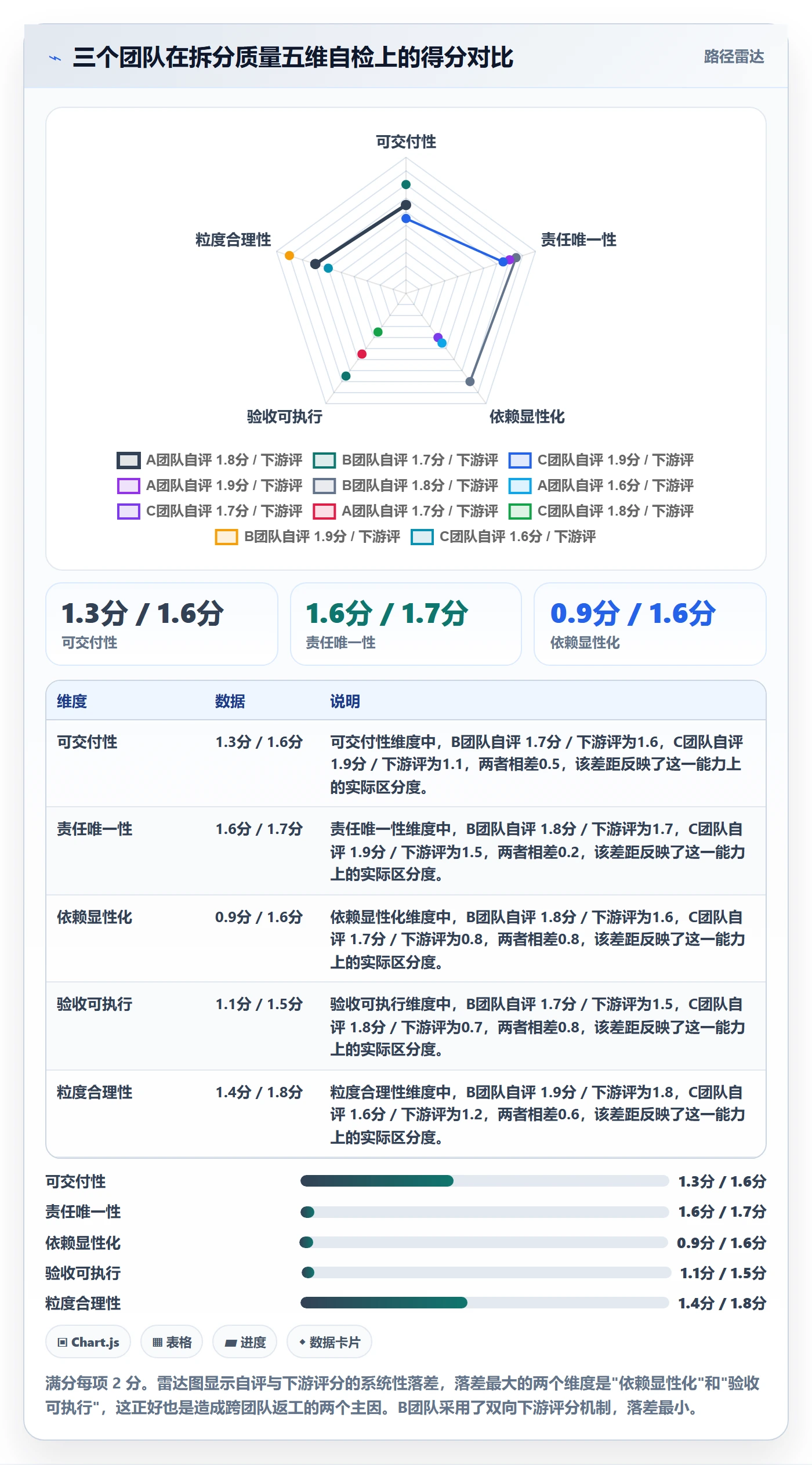Click the "责任唯一性" radar axis label

coord(579,240)
